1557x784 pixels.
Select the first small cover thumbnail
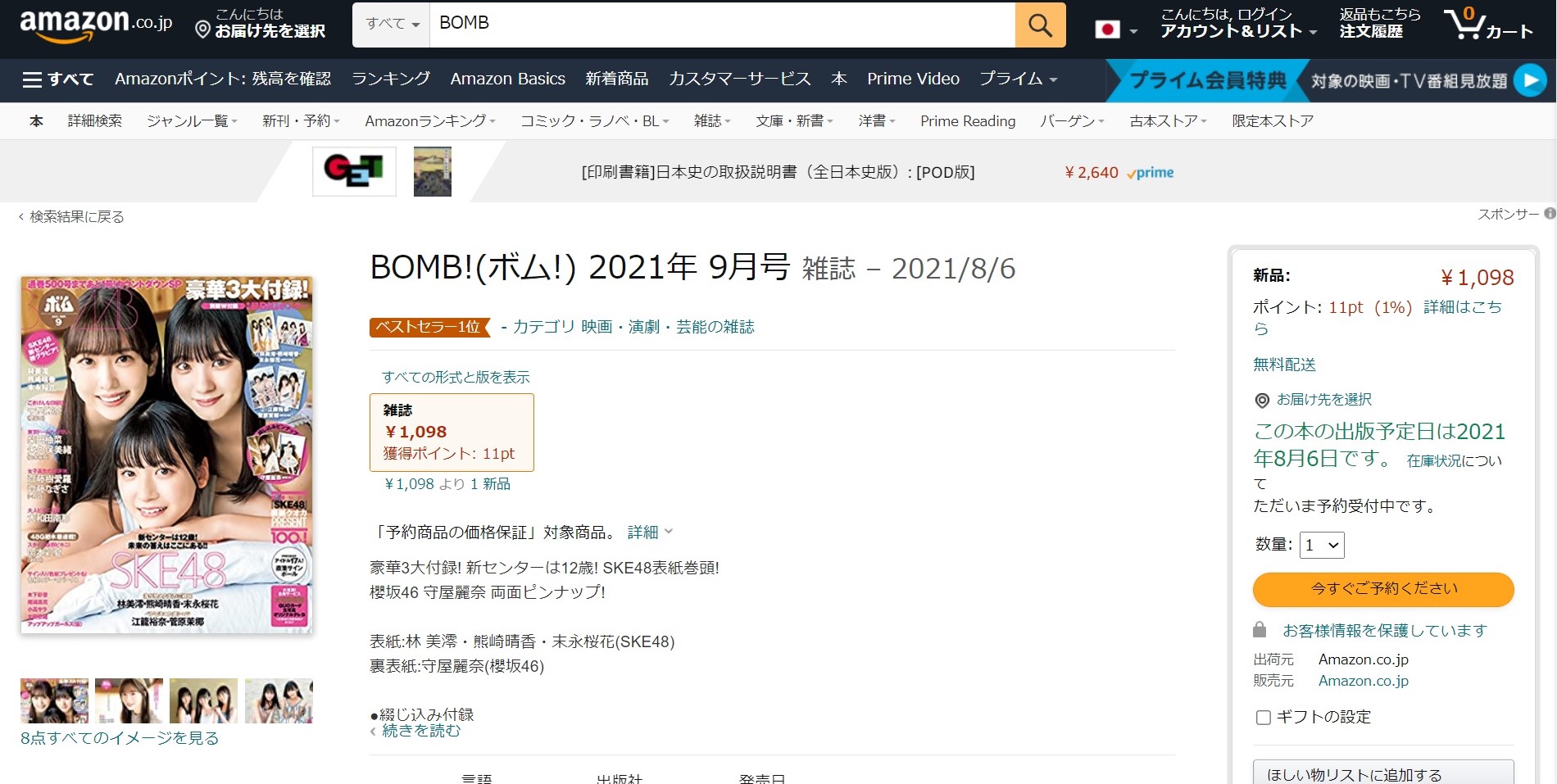point(54,700)
